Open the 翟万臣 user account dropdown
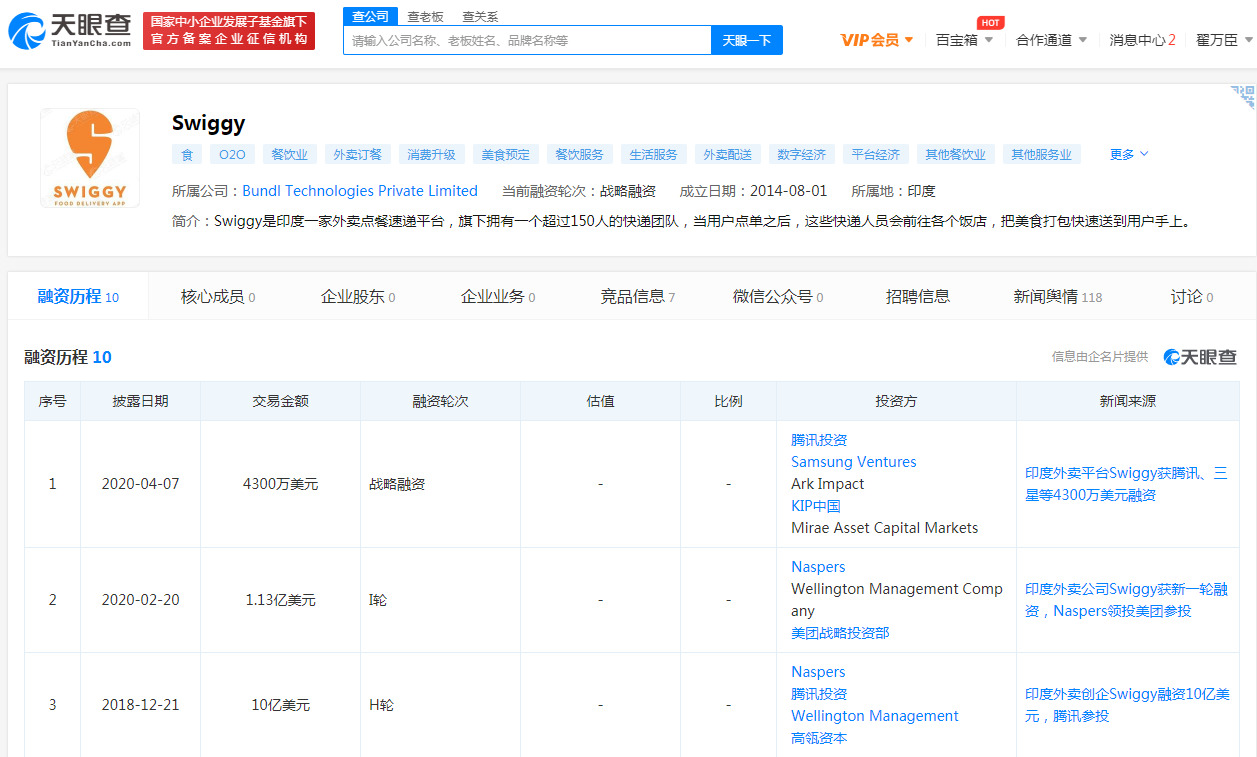This screenshot has height=757, width=1257. tap(1224, 40)
